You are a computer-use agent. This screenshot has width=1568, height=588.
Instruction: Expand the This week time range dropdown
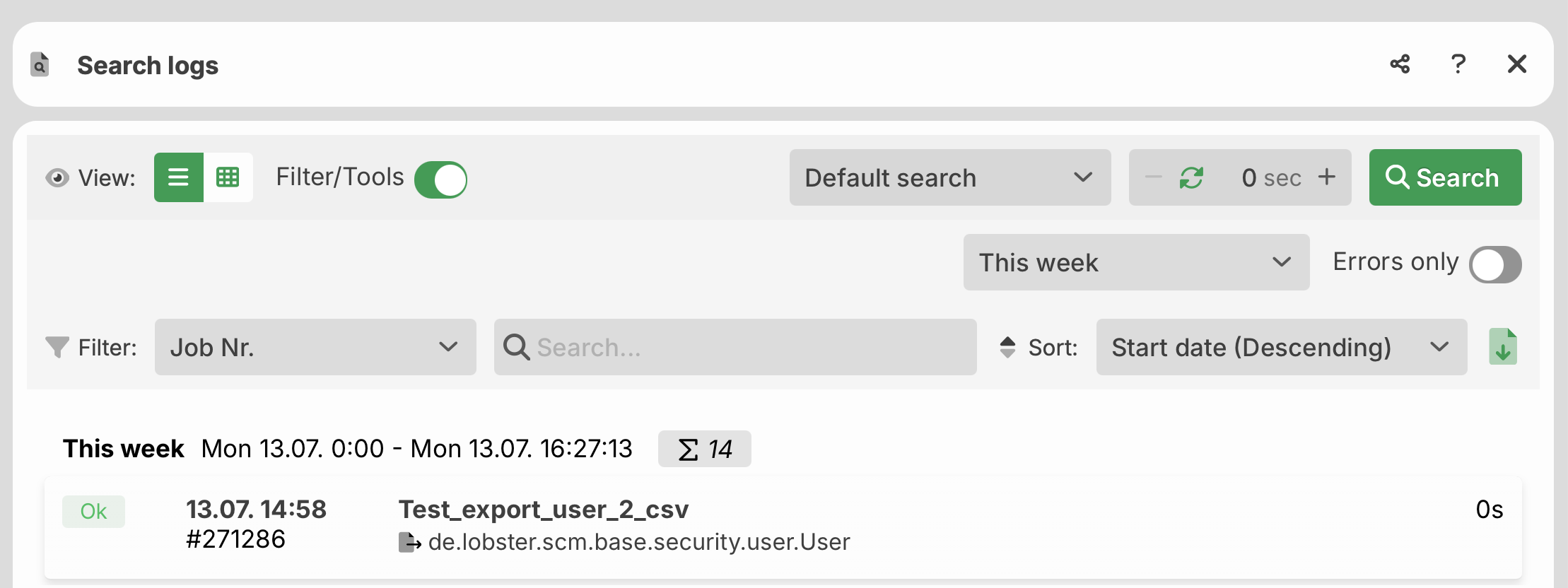click(1136, 262)
